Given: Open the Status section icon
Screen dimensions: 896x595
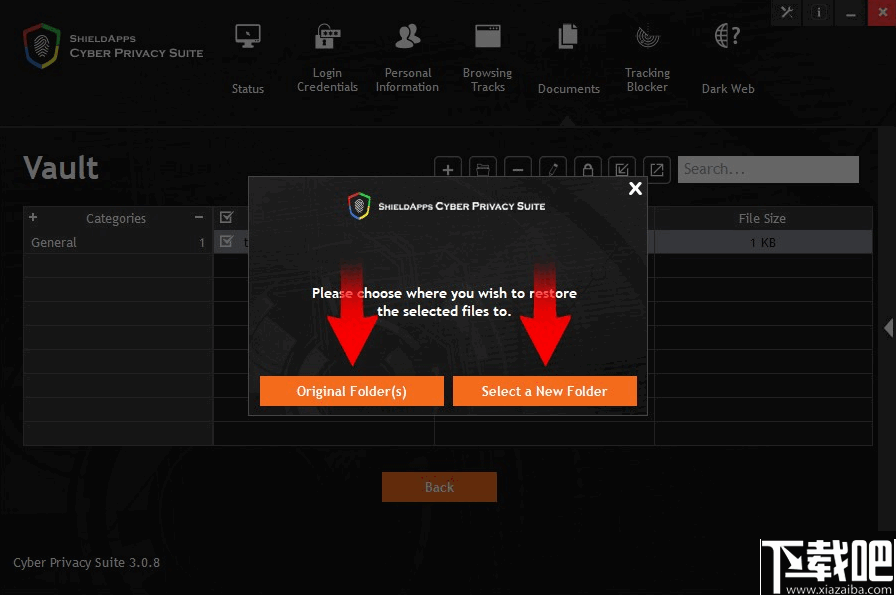Looking at the screenshot, I should [x=248, y=37].
